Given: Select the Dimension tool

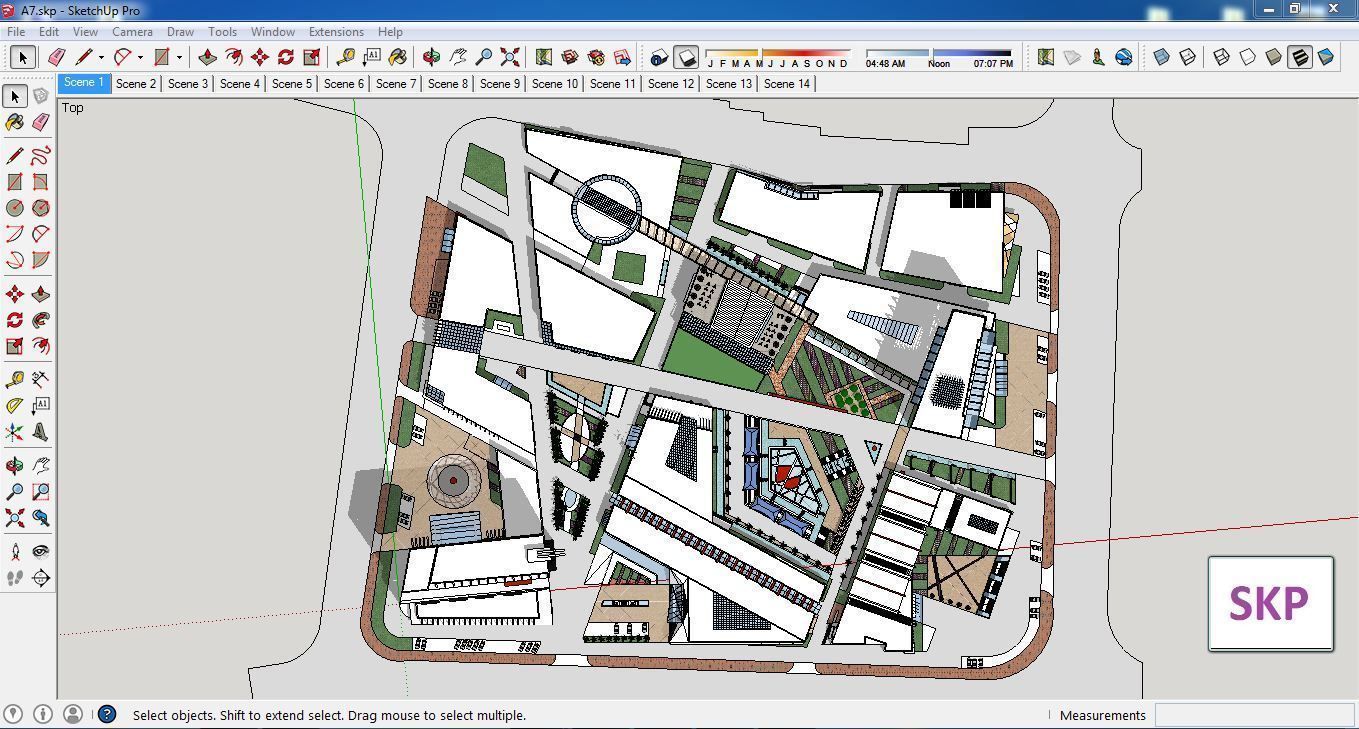Looking at the screenshot, I should pyautogui.click(x=40, y=379).
